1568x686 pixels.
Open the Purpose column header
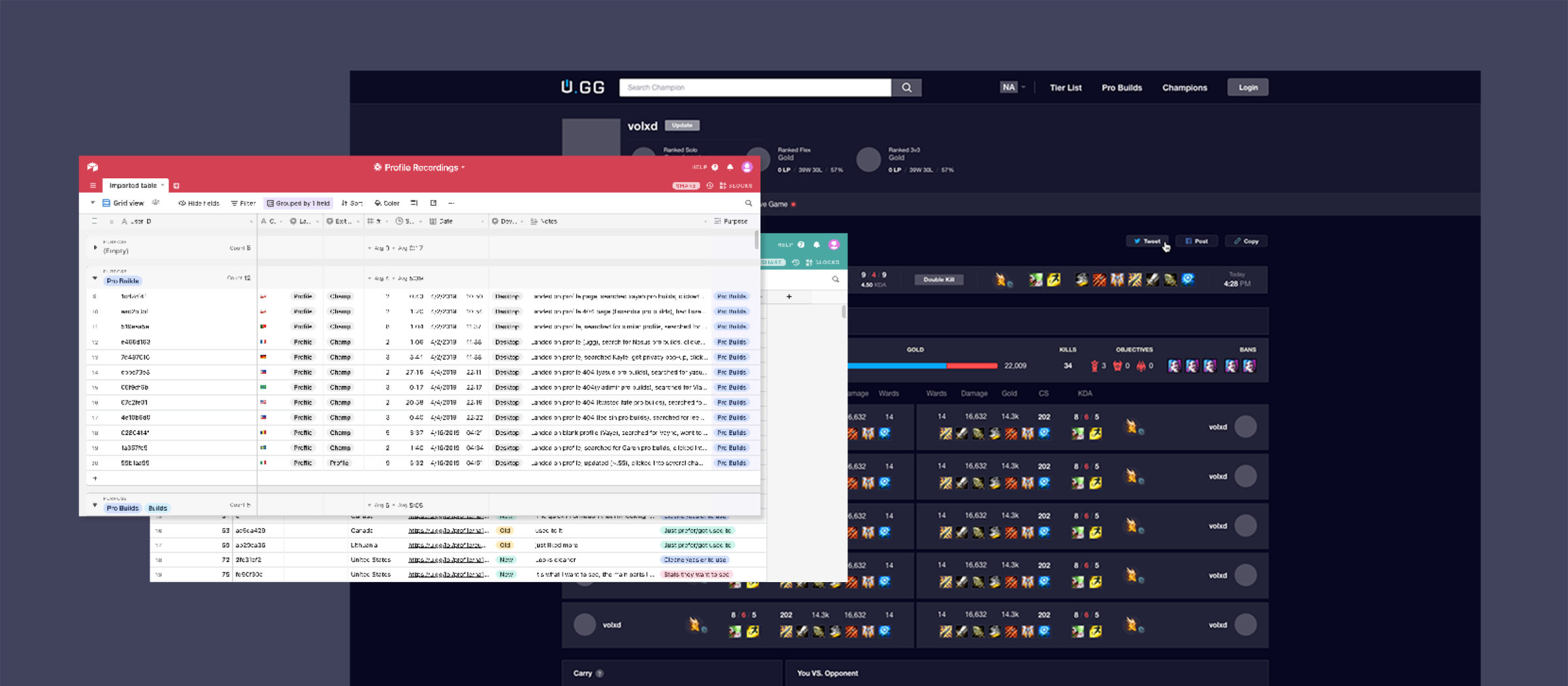732,221
